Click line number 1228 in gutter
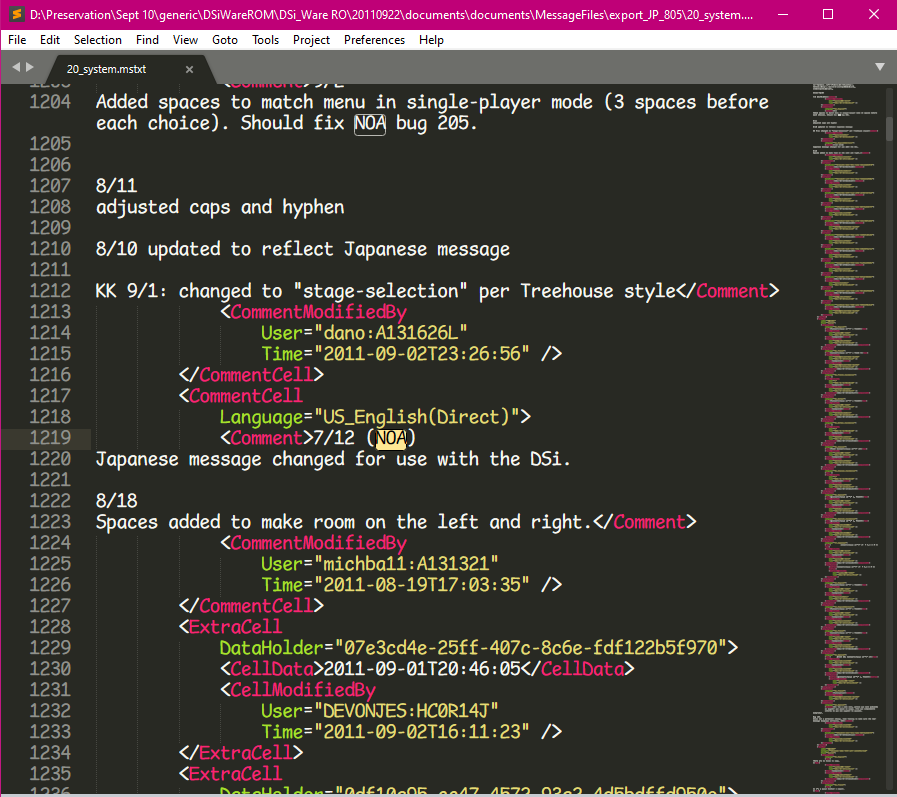This screenshot has width=897, height=797. 50,627
